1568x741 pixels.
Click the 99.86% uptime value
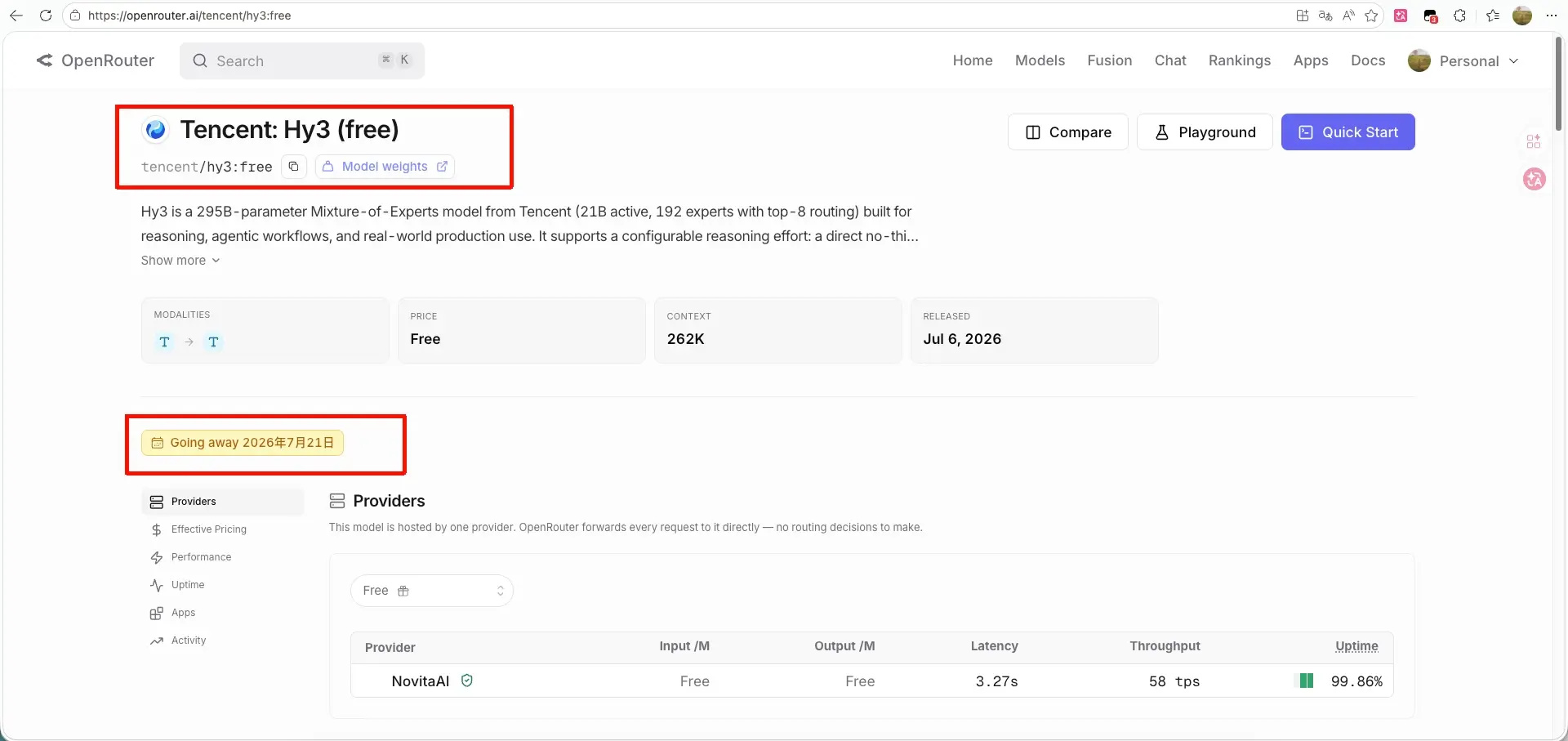pos(1356,681)
